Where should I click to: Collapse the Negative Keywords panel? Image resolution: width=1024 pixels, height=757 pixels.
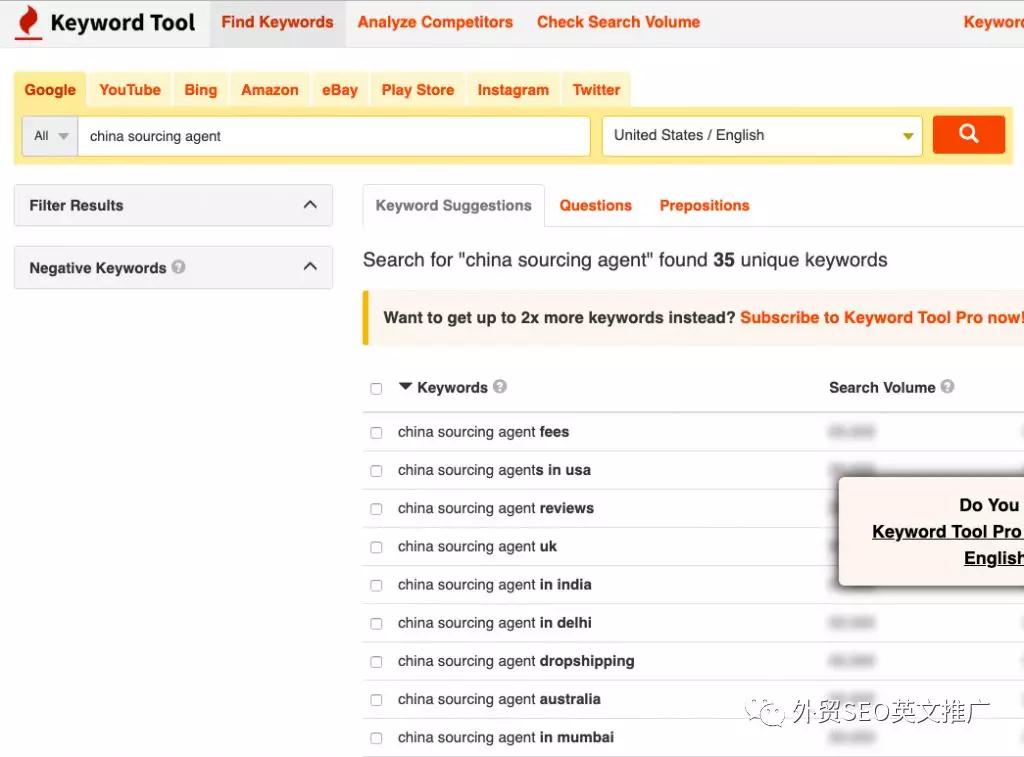tap(310, 267)
